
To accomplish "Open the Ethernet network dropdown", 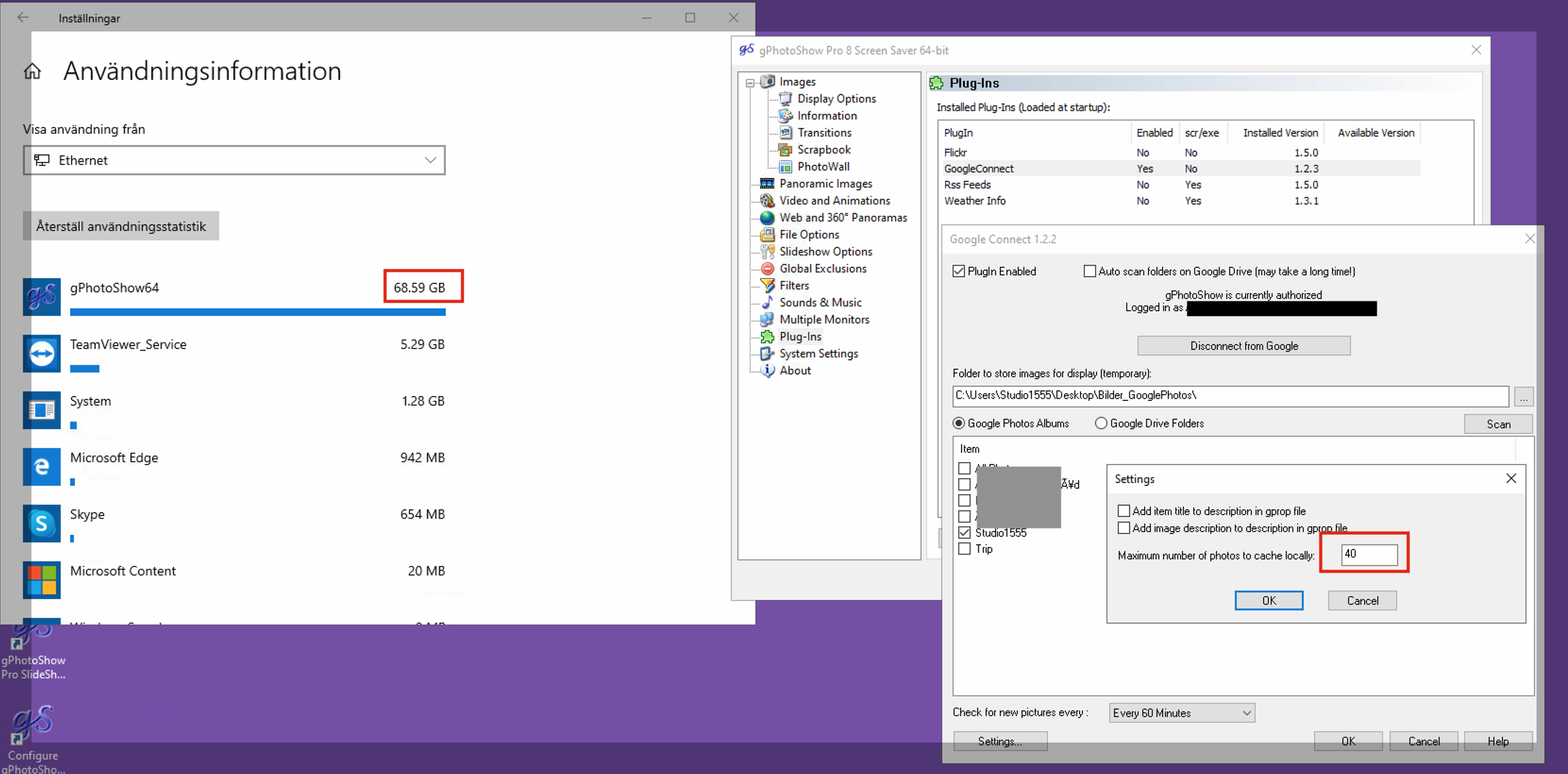I will coord(234,160).
